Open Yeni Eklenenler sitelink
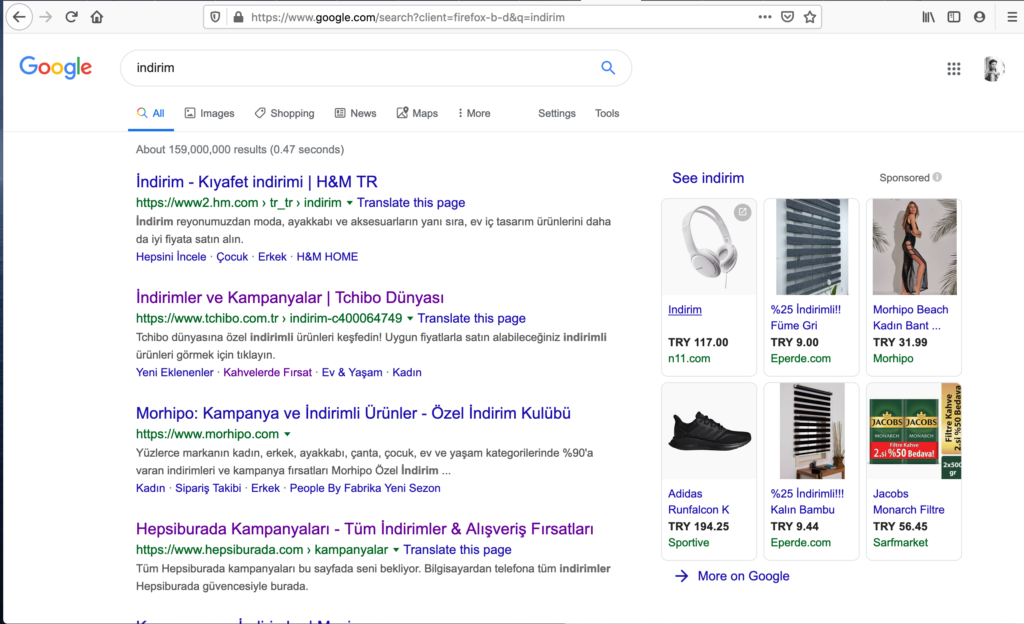 click(x=174, y=372)
